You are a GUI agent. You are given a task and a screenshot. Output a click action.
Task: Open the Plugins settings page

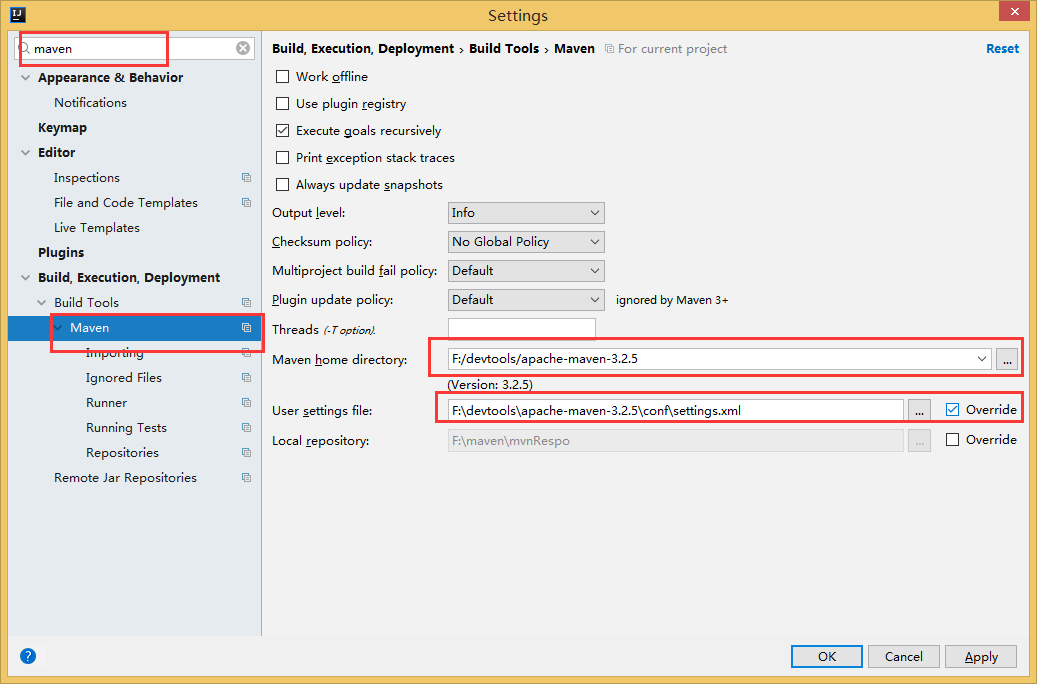click(61, 253)
